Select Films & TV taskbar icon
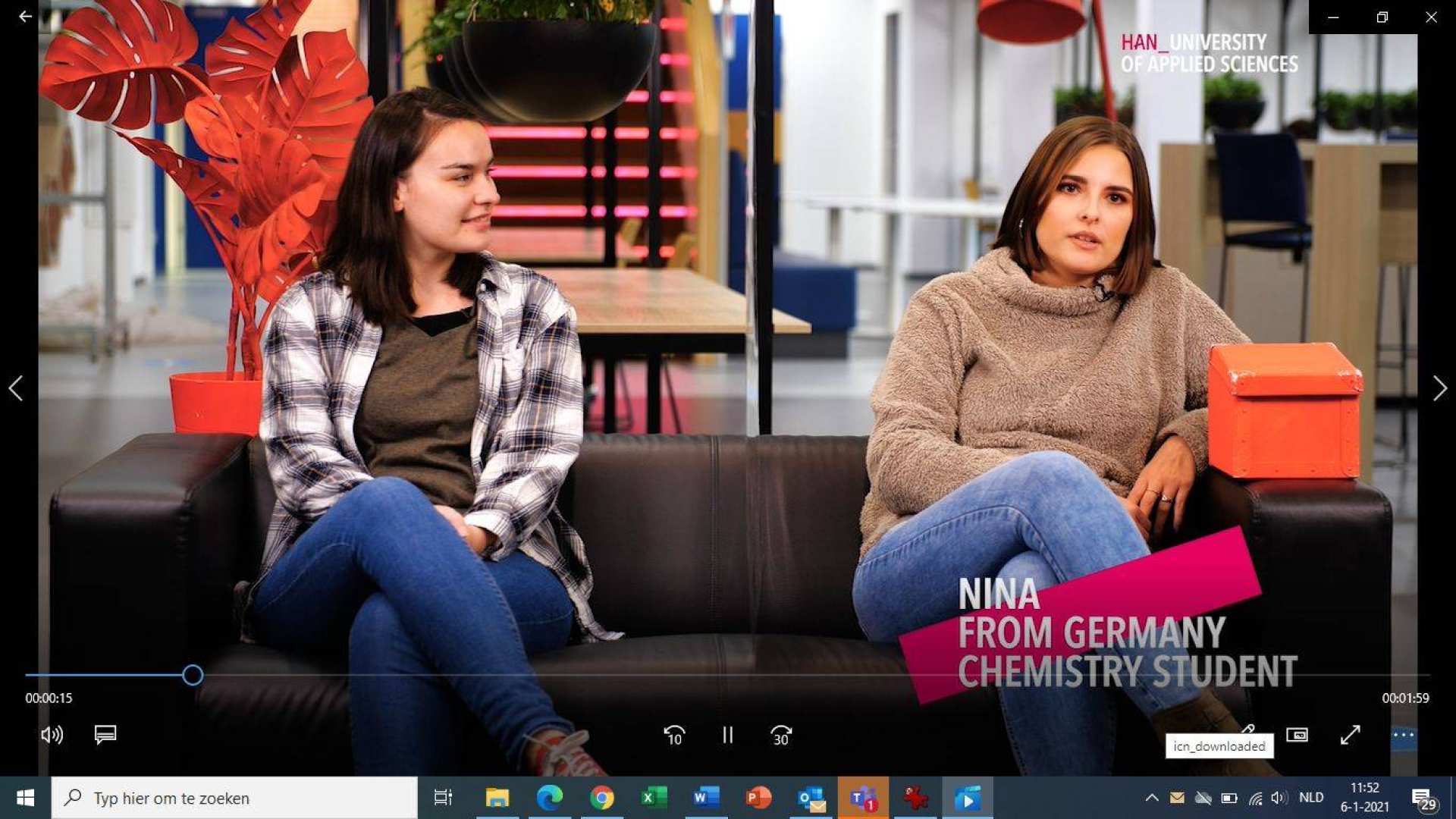The width and height of the screenshot is (1456, 819). pyautogui.click(x=968, y=798)
